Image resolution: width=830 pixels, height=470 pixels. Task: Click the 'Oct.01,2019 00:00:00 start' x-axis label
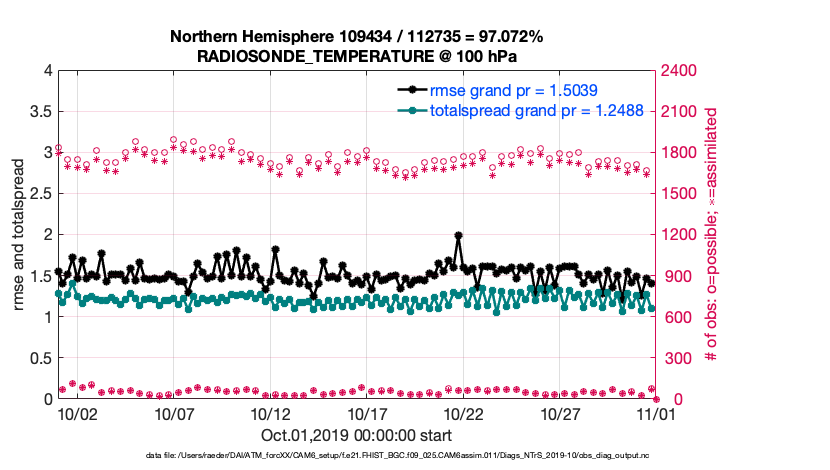click(x=356, y=435)
